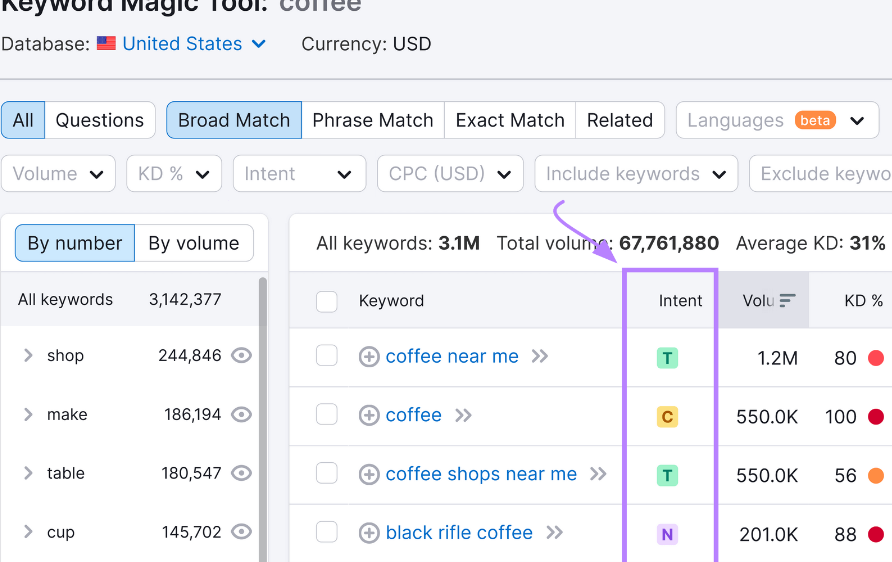Viewport: 892px width, 562px height.
Task: Open the Volume filter dropdown
Action: (x=58, y=174)
